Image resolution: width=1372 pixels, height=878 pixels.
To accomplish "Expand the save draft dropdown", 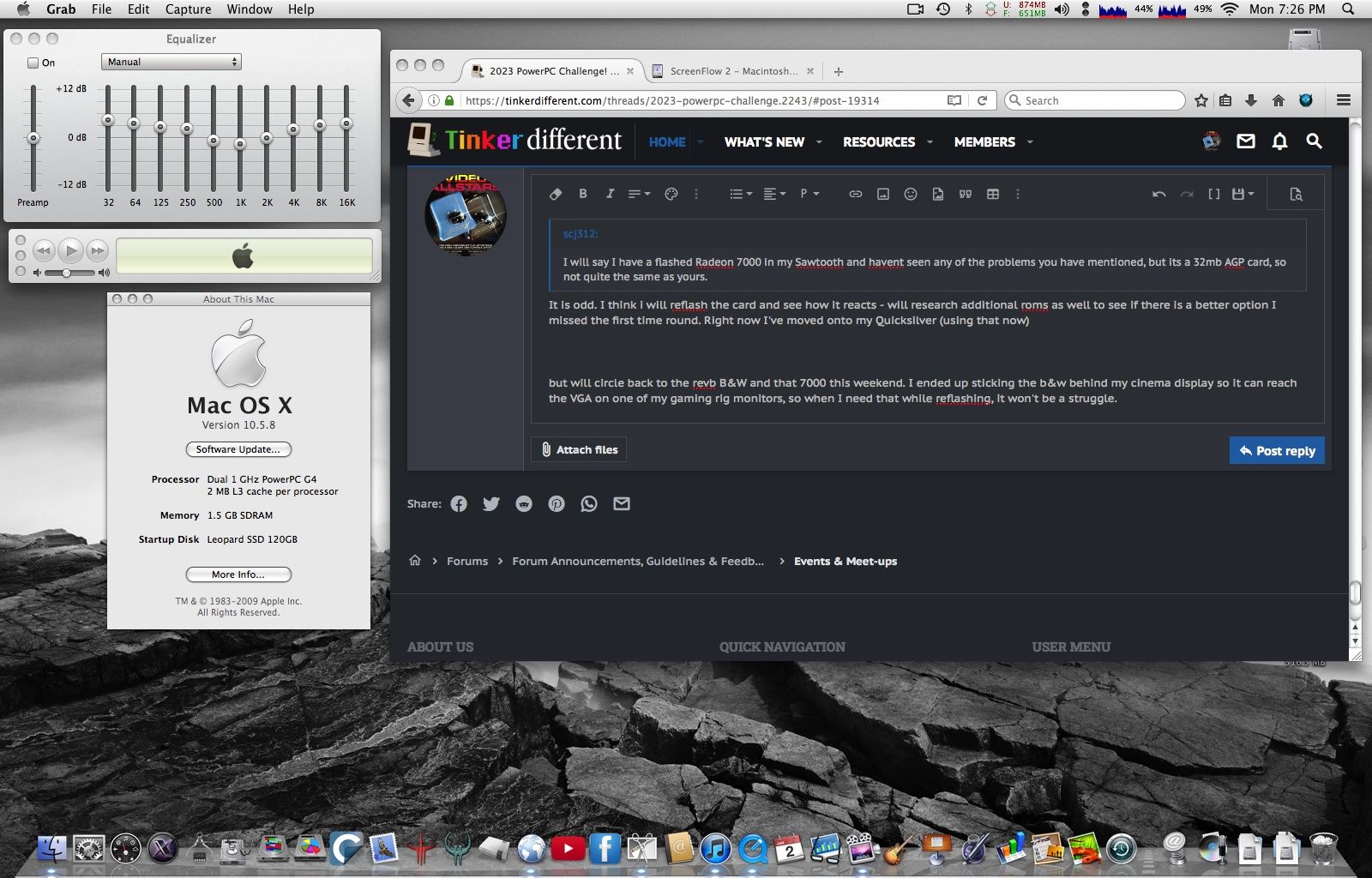I will pyautogui.click(x=1243, y=194).
